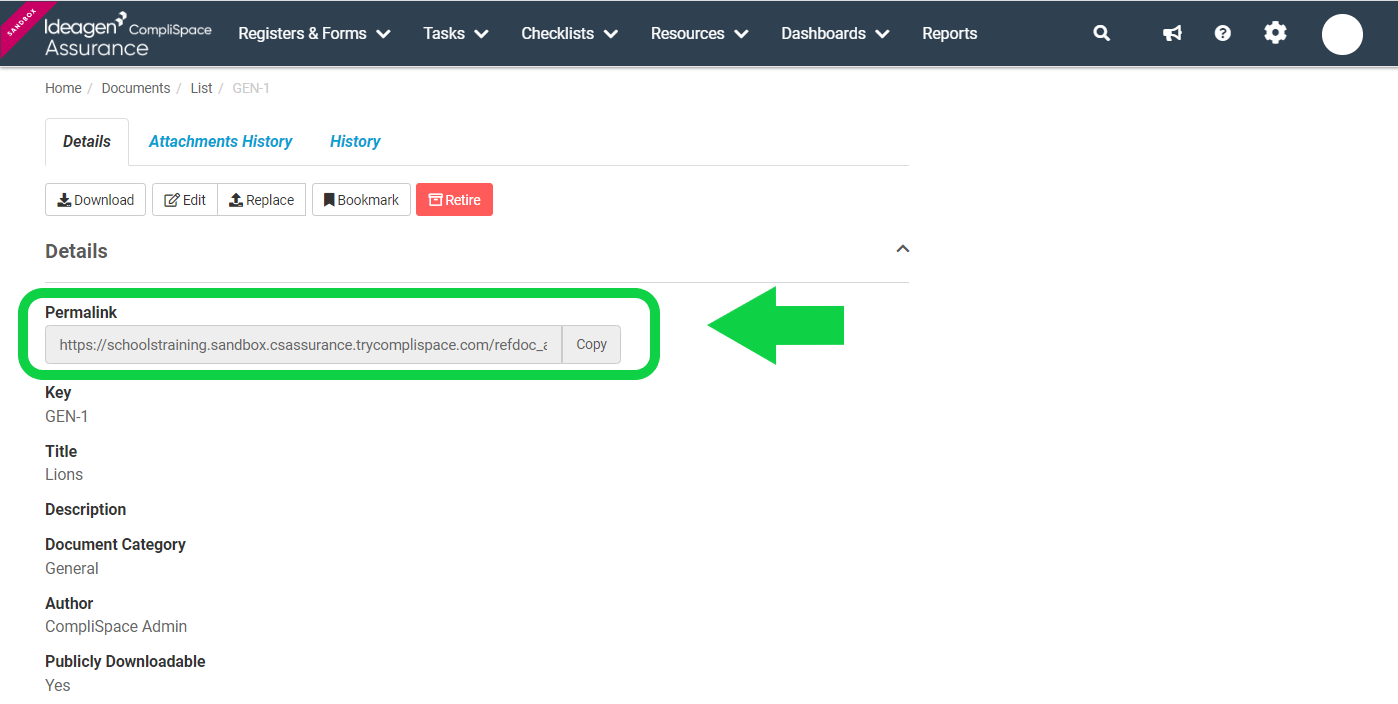Image resolution: width=1398 pixels, height=704 pixels.
Task: Open the announcements megaphone icon
Action: 1172,33
